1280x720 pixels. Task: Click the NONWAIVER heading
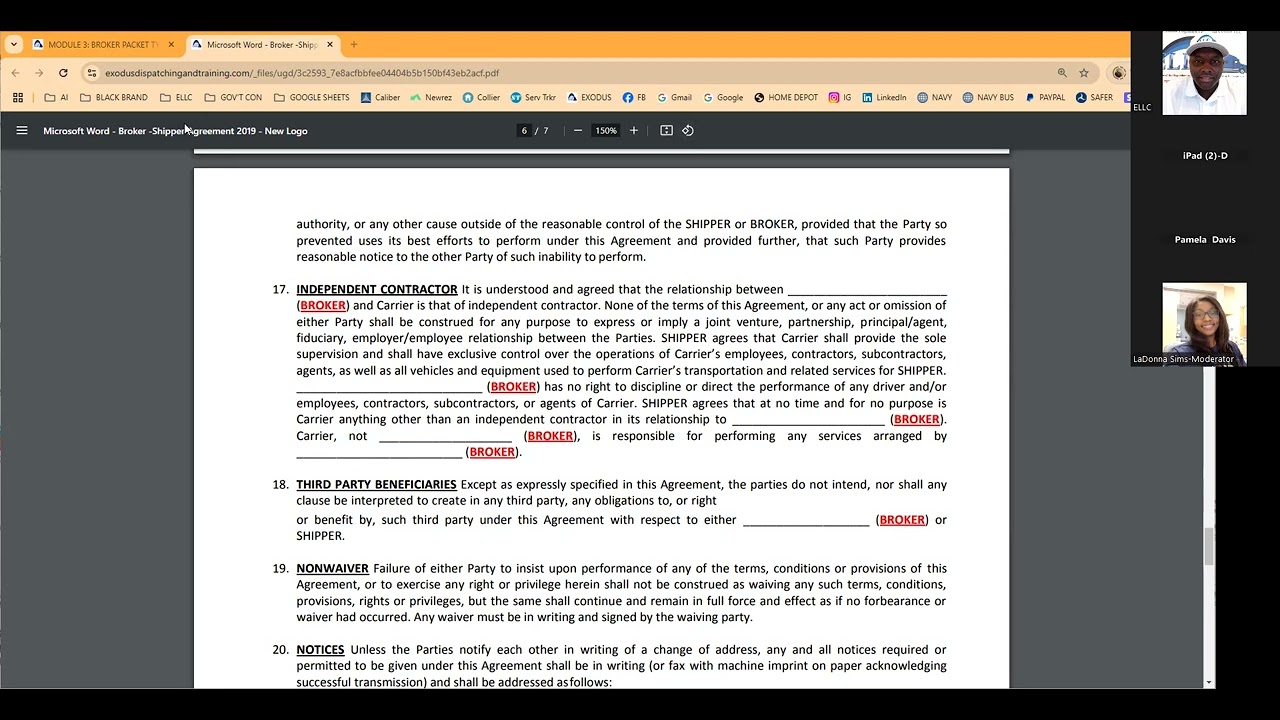(332, 568)
